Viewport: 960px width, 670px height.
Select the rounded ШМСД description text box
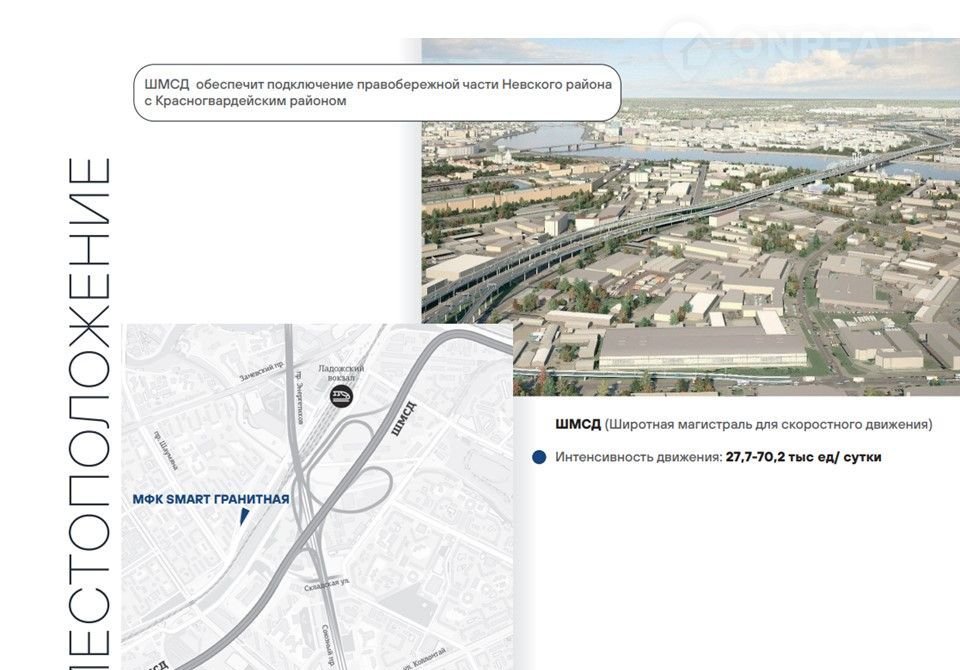(x=376, y=93)
